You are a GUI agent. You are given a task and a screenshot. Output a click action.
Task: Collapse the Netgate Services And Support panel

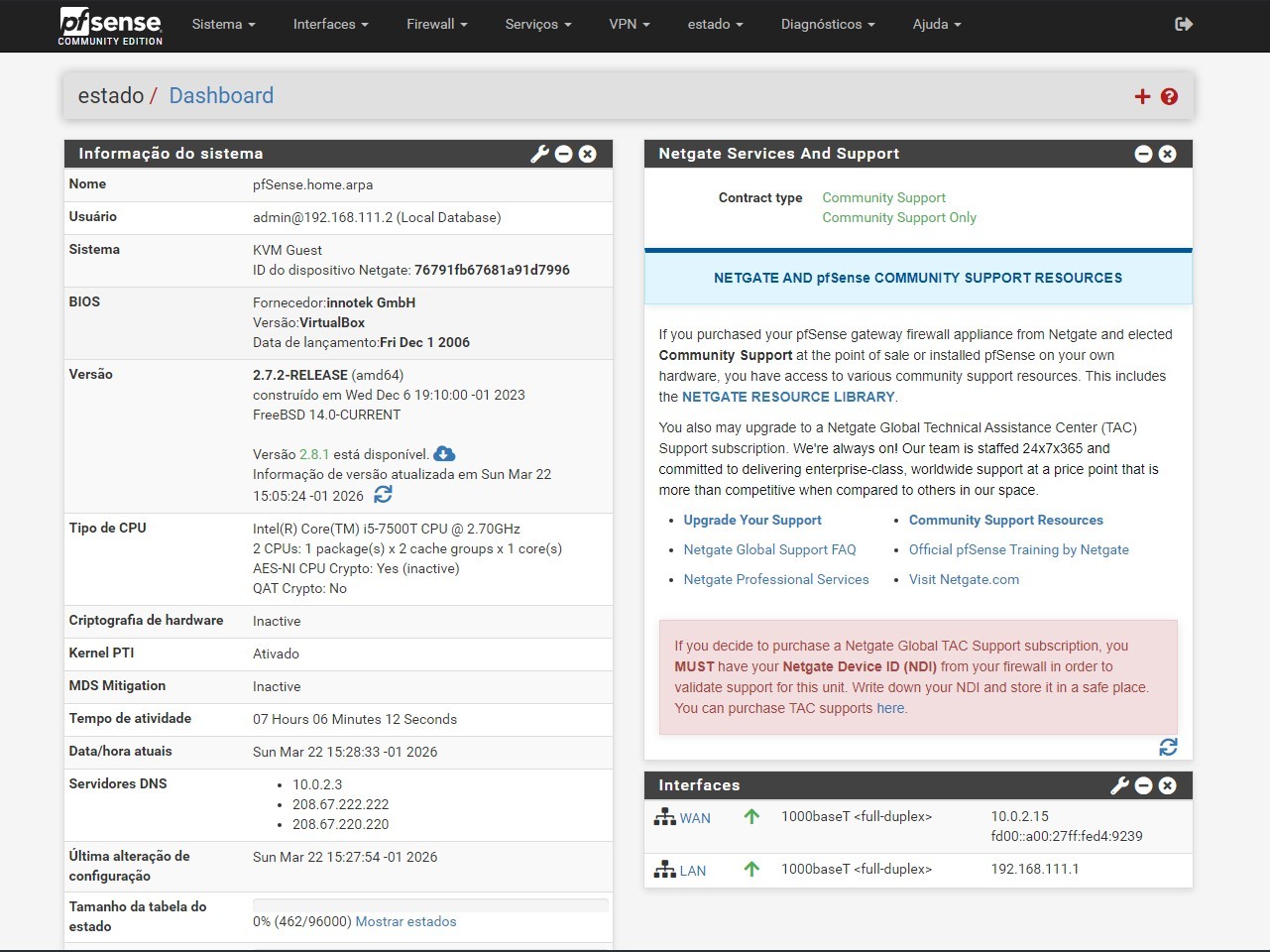tap(1143, 154)
